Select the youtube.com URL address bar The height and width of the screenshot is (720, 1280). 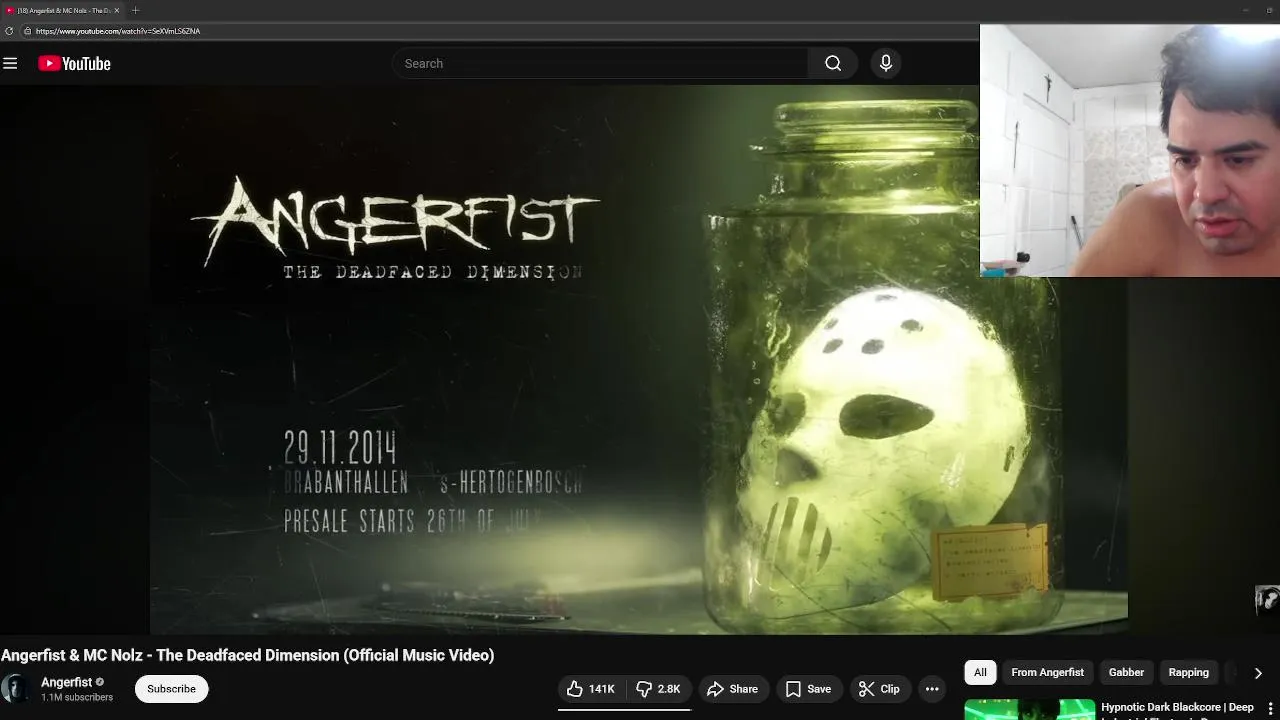118,31
